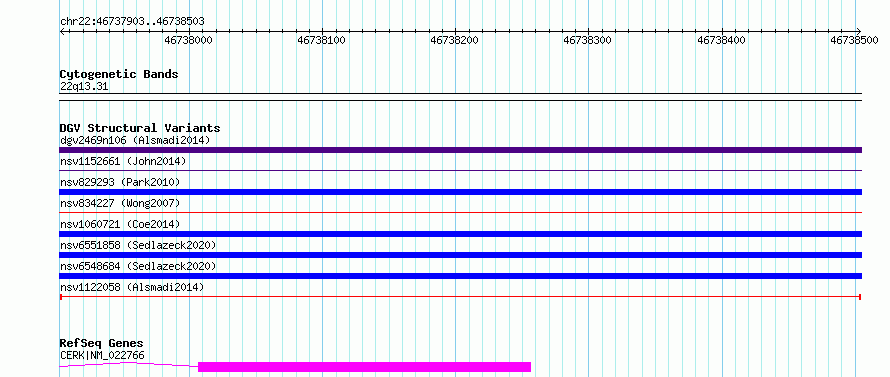Viewport: 890px width, 377px height.
Task: Click the dgv2469n106 (Alsmadi2014) variant label
Action: coord(135,140)
